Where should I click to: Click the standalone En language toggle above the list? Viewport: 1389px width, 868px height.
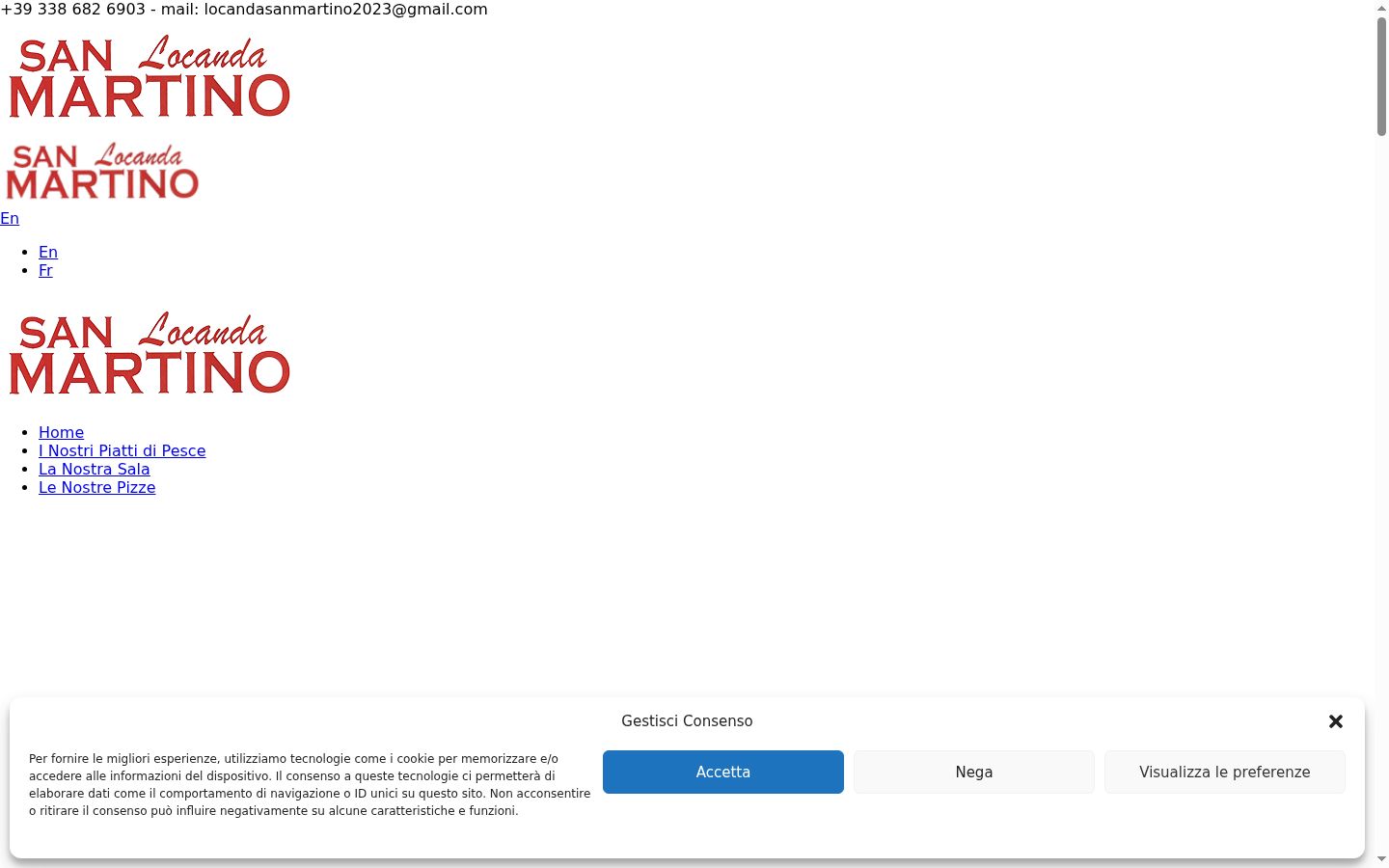click(x=10, y=218)
